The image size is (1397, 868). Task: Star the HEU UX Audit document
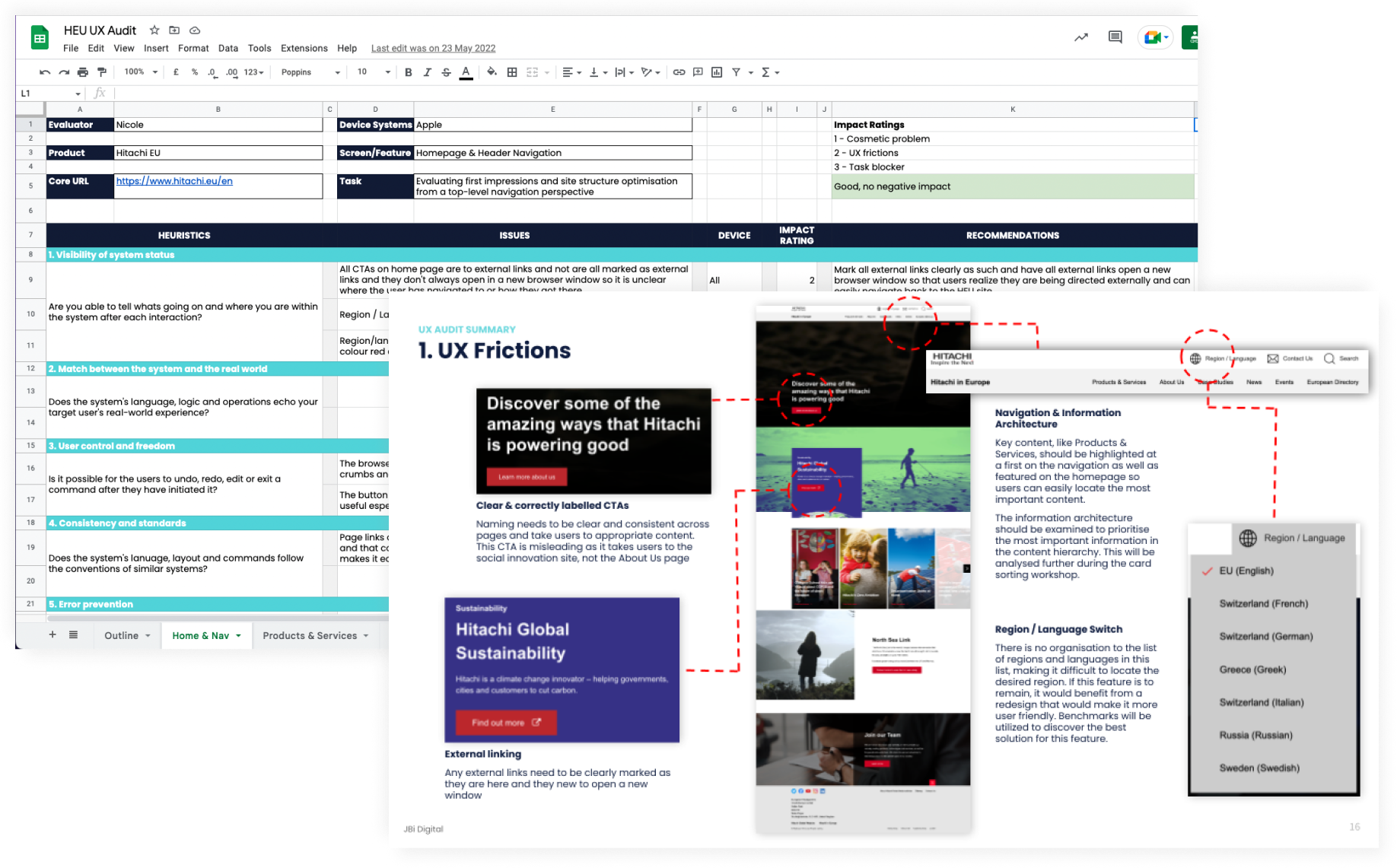(154, 30)
